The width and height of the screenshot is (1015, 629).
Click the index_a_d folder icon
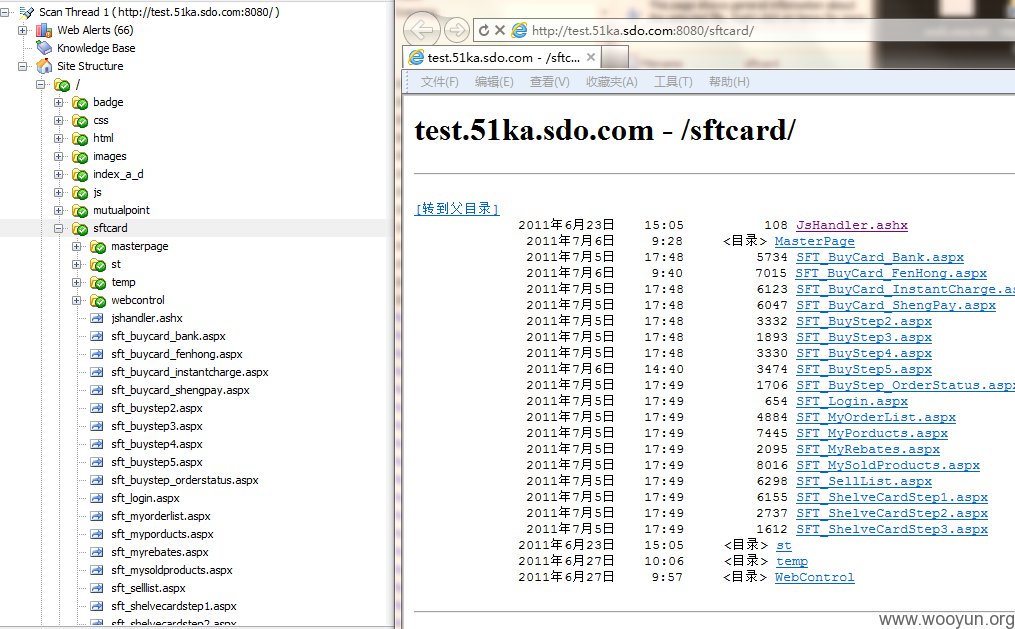point(80,175)
